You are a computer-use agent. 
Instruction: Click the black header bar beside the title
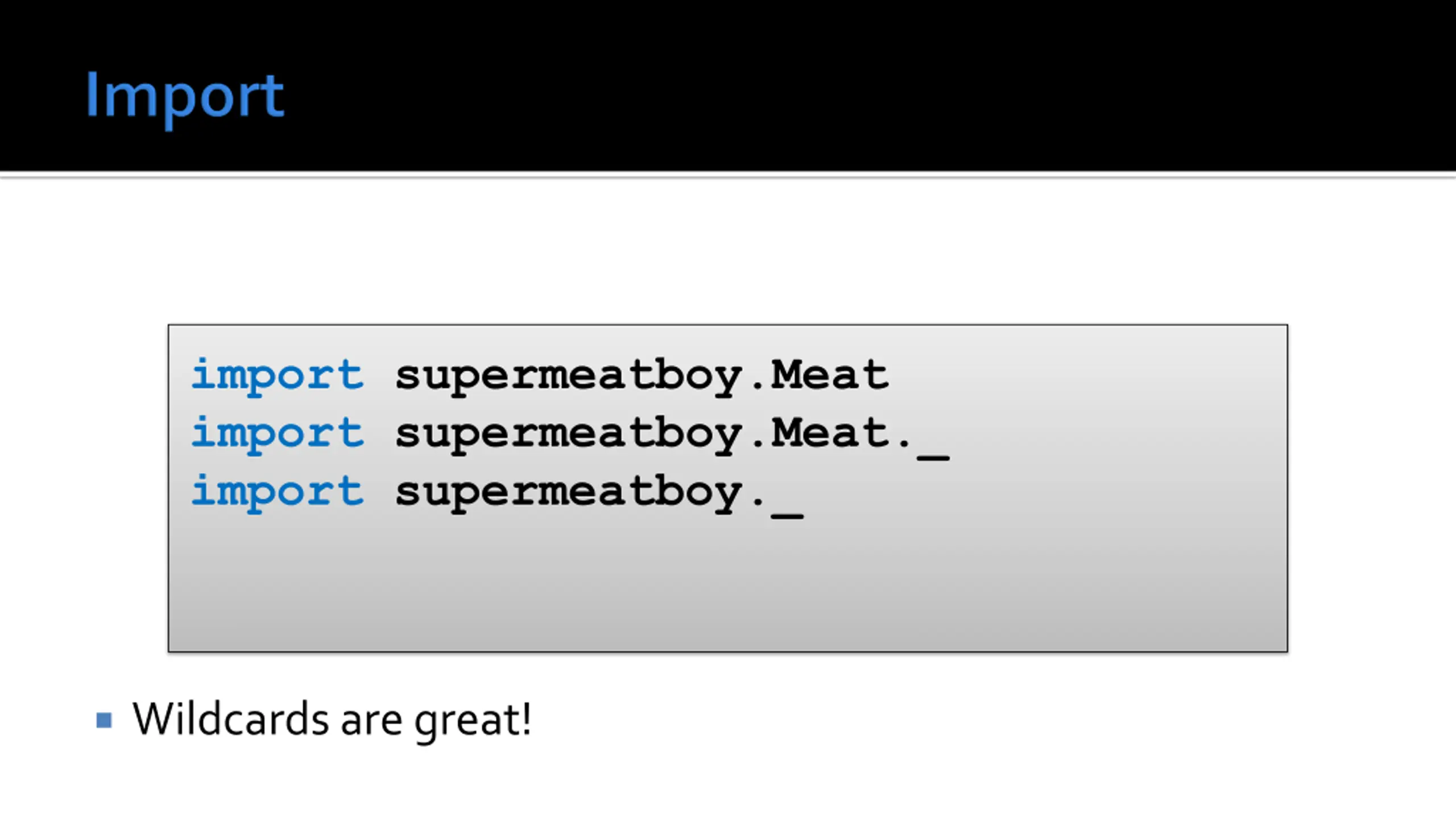click(853, 85)
